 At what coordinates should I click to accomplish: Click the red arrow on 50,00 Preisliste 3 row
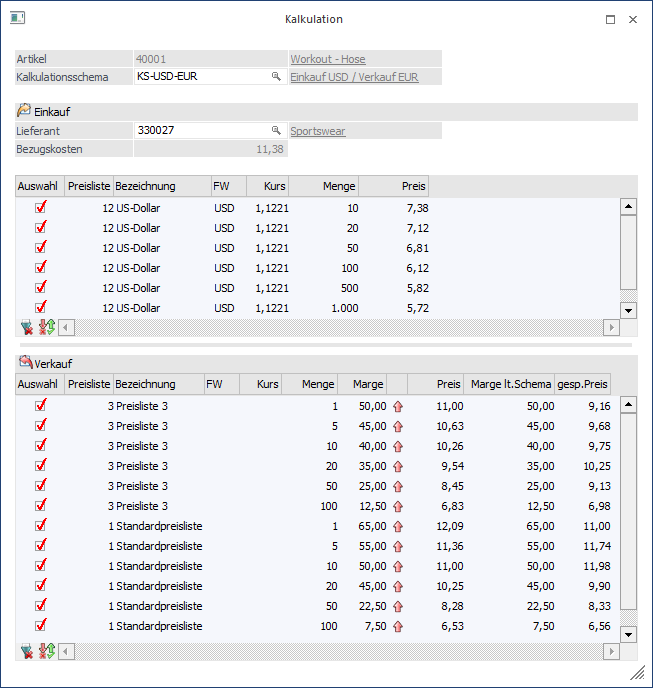click(397, 406)
